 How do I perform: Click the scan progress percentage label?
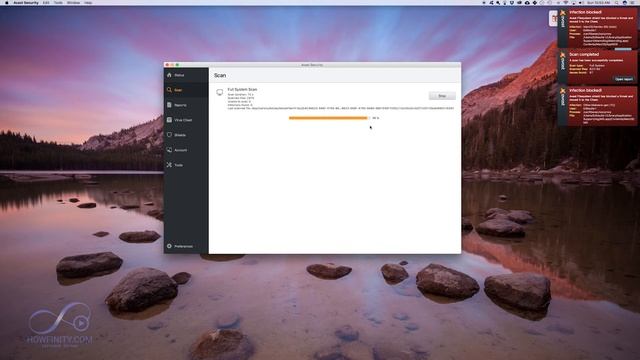click(376, 118)
